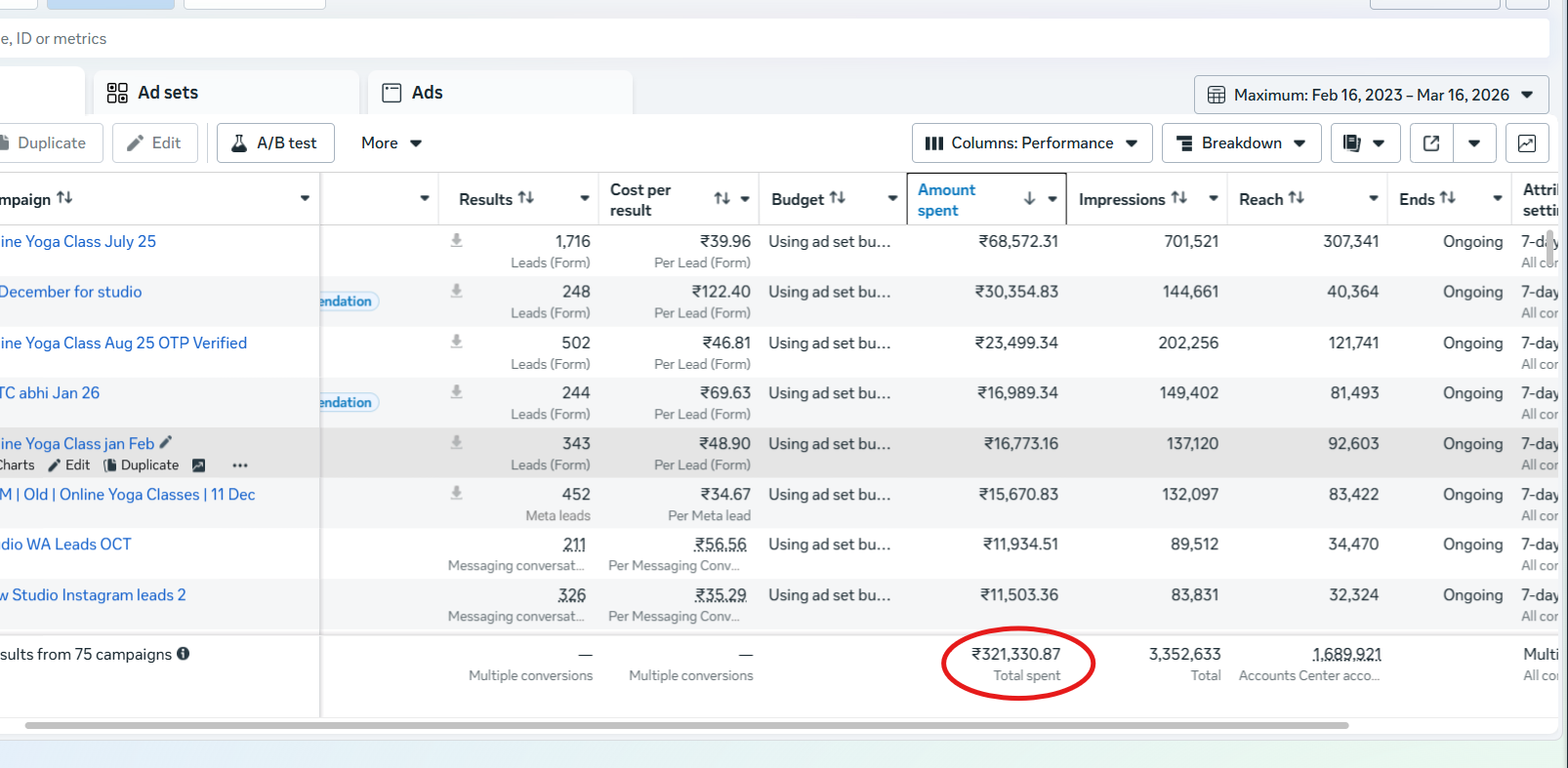The height and width of the screenshot is (768, 1568).
Task: Click the download icon in the December for studio row
Action: [456, 291]
